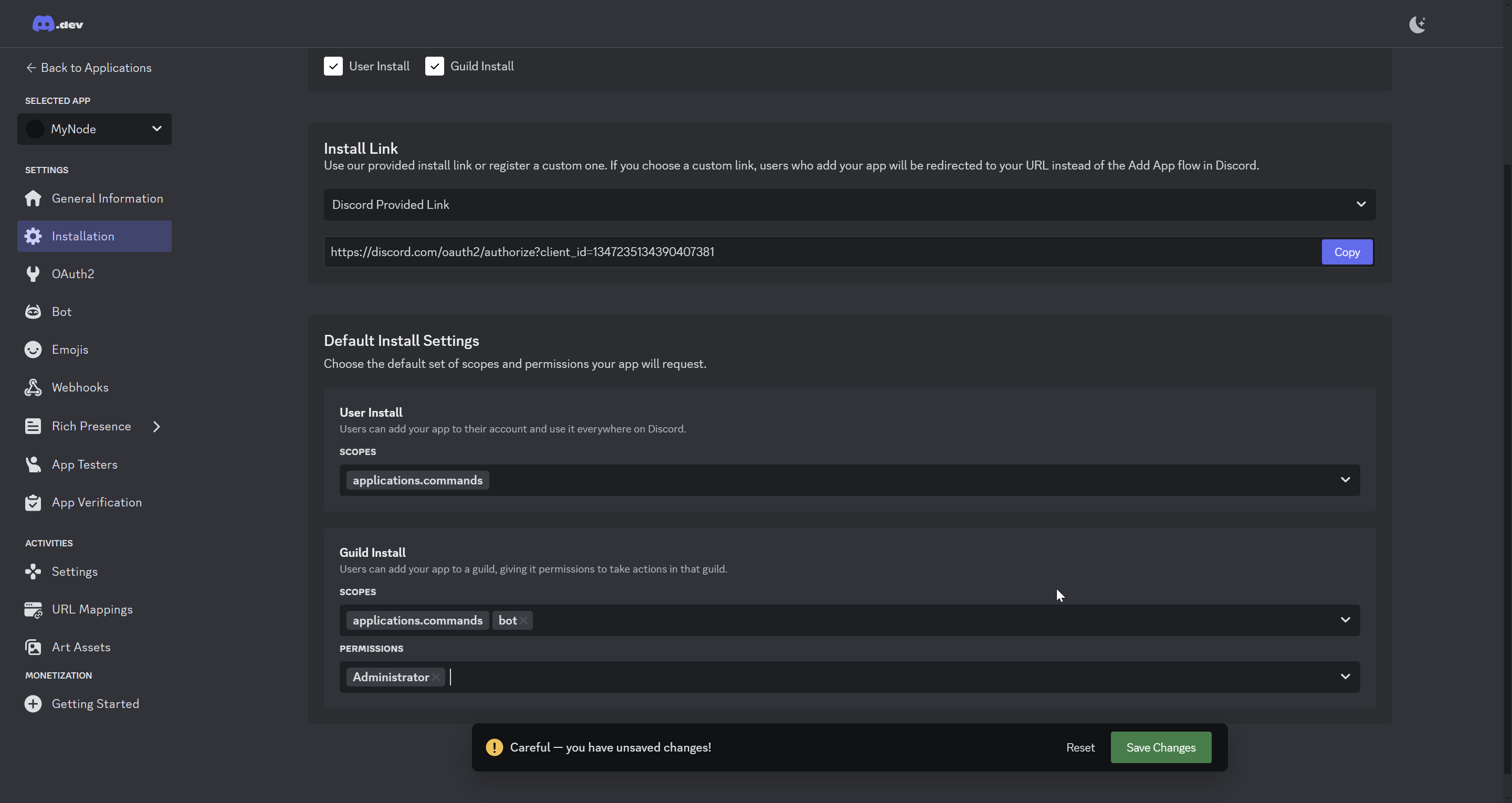Open the Bot settings robot icon
Viewport: 1512px width, 803px height.
point(33,312)
